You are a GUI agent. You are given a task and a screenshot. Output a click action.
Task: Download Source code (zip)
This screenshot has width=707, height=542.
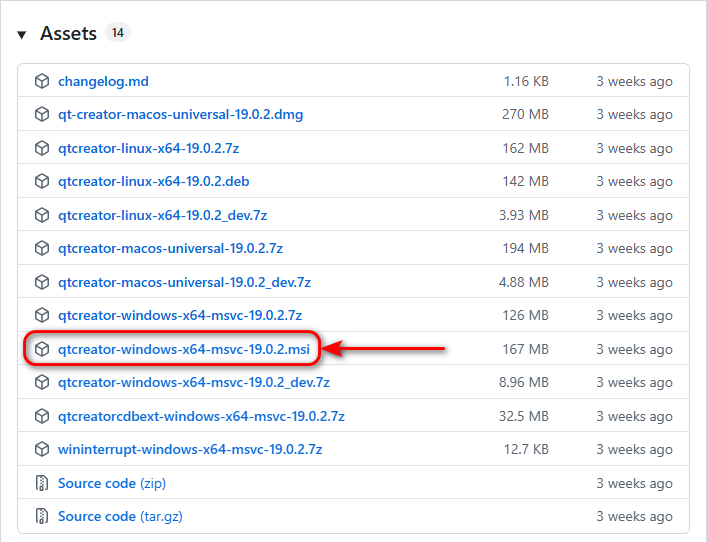pyautogui.click(x=112, y=483)
